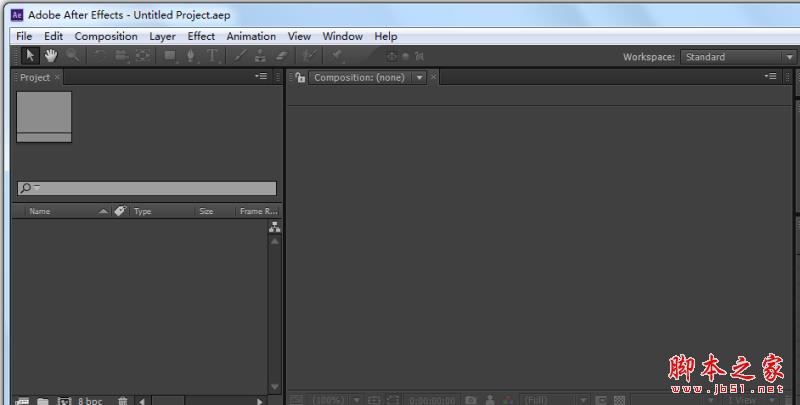Toggle the Name column sort arrow

pos(103,211)
